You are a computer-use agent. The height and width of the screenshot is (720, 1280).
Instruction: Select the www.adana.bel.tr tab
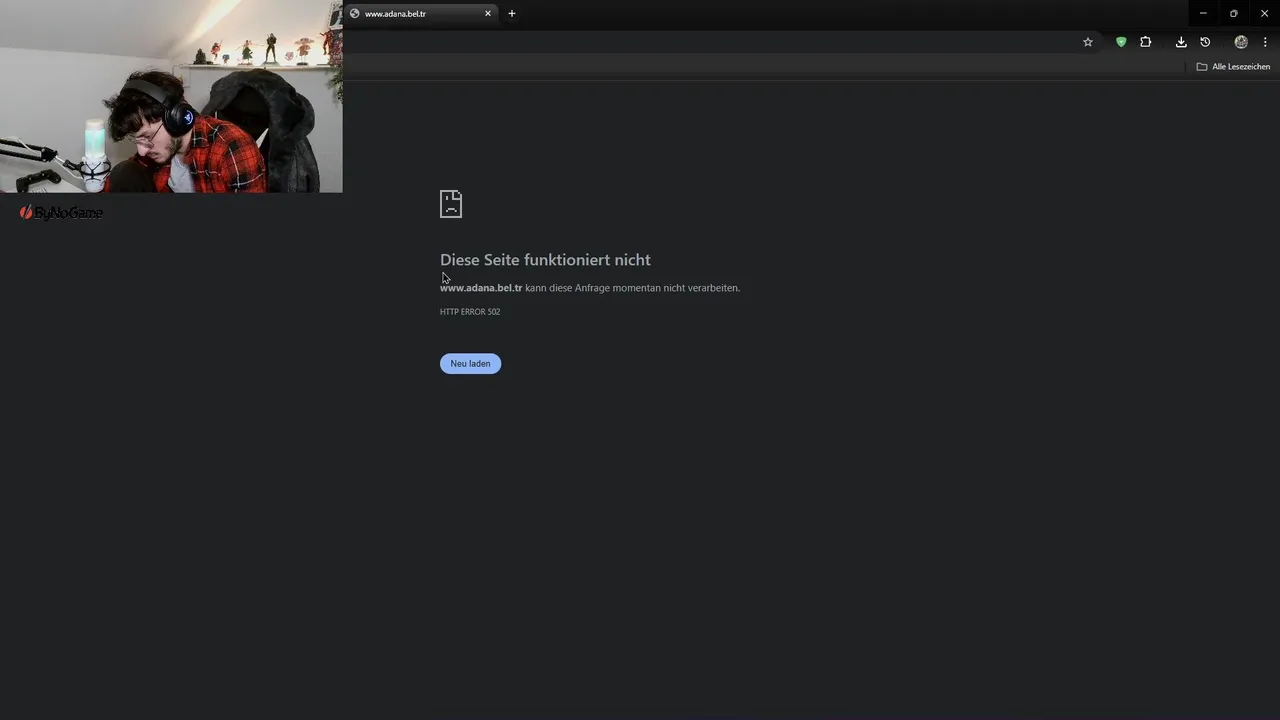click(421, 14)
